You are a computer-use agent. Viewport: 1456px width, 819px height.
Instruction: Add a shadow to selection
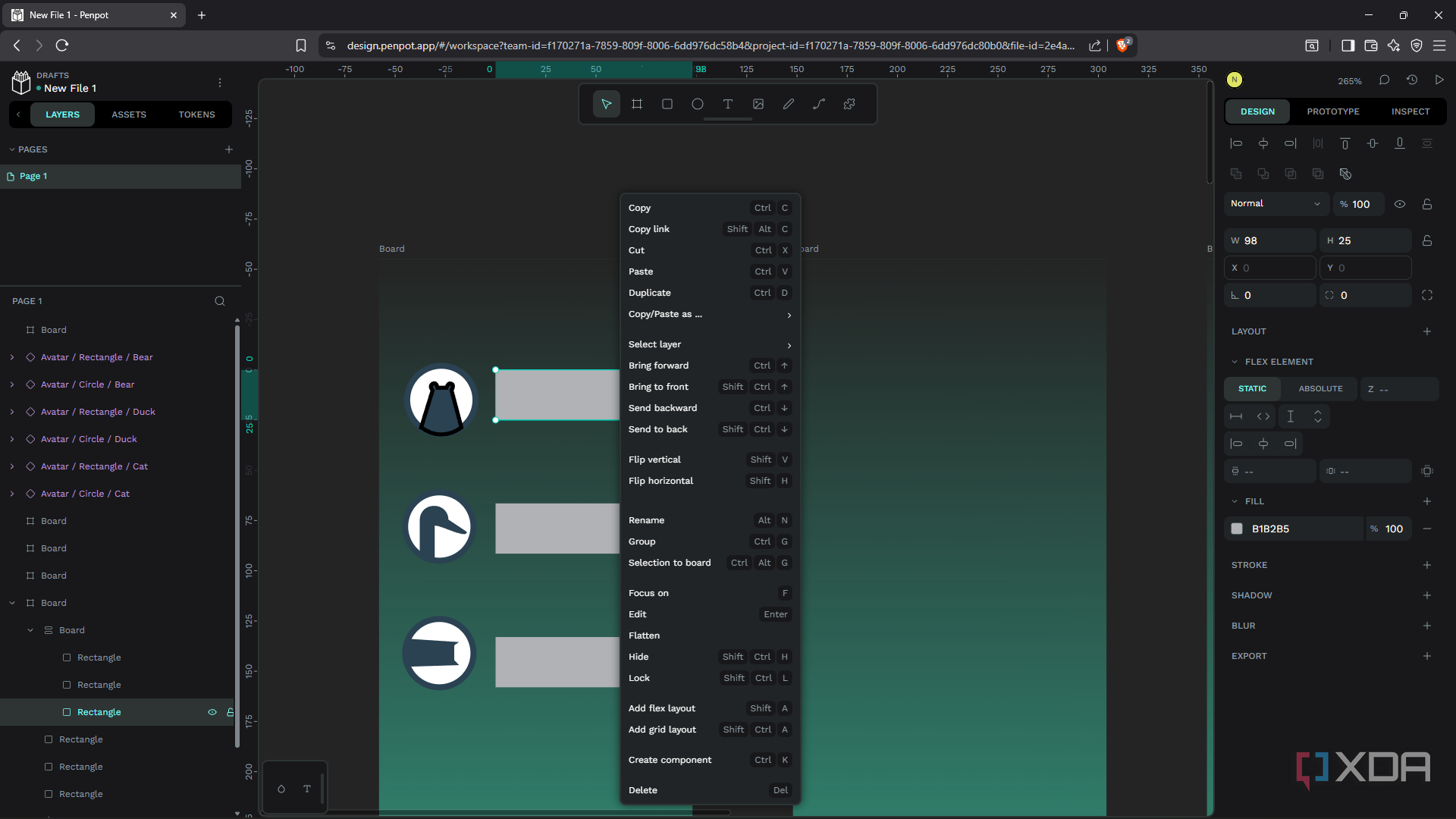click(1427, 595)
